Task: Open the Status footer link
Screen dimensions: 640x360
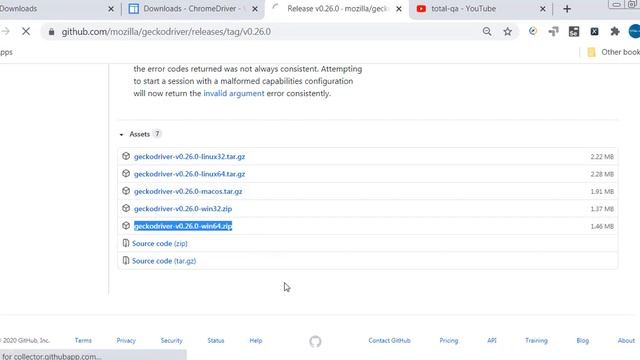Action: 216,340
